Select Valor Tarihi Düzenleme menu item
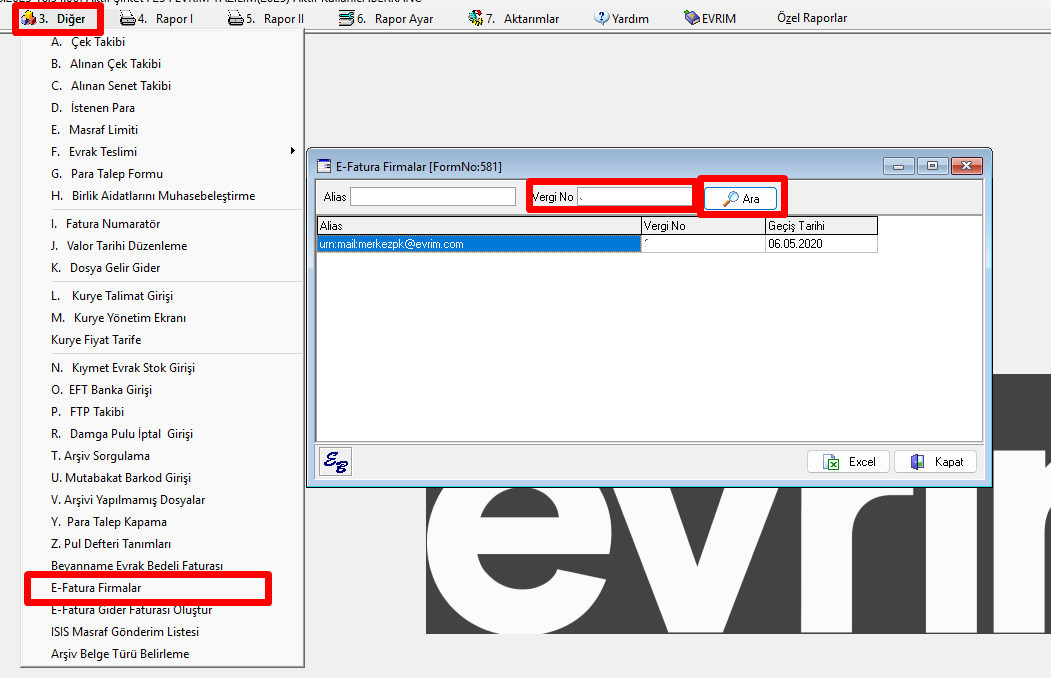 tap(162, 246)
